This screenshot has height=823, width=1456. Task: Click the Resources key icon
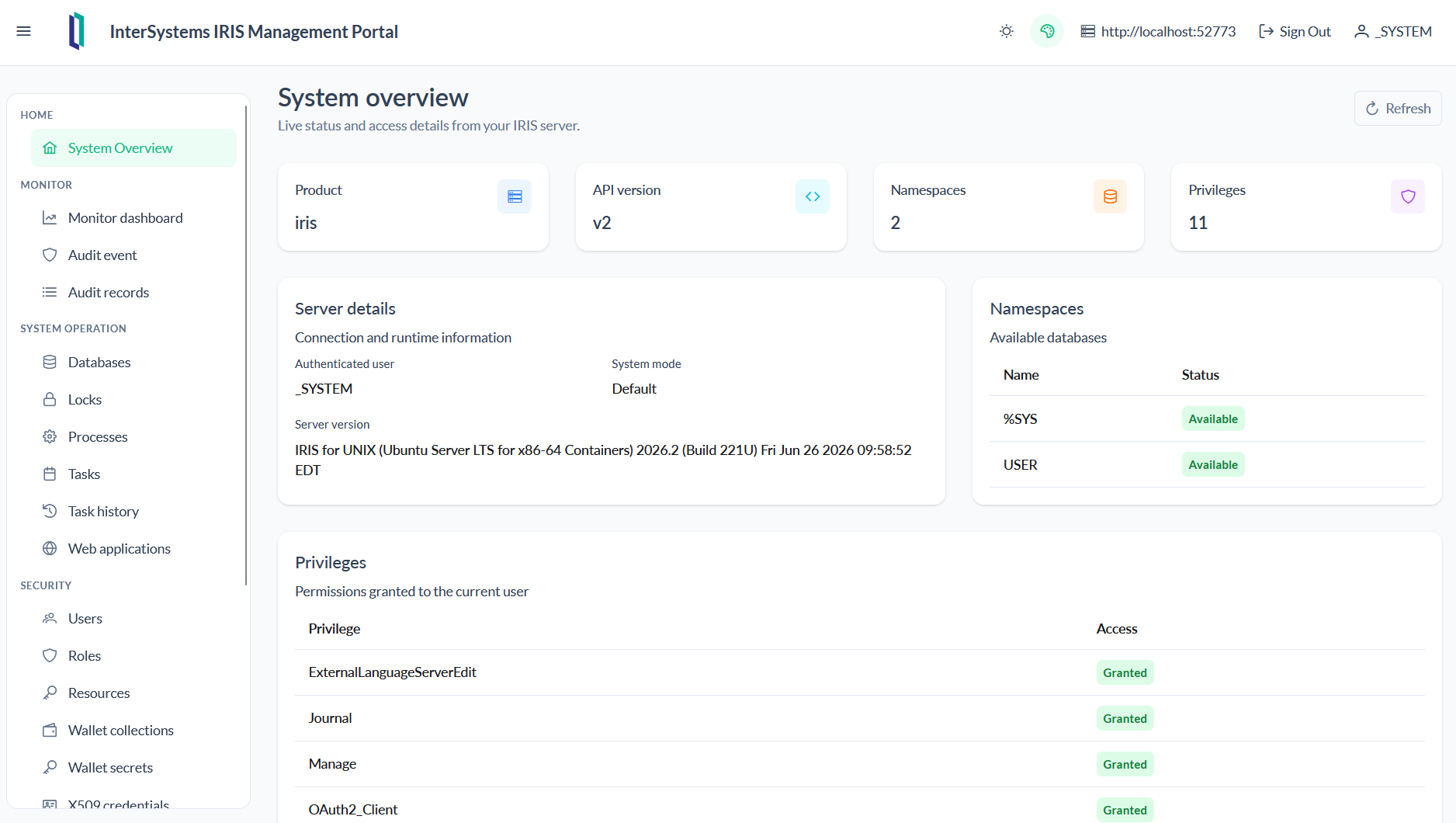pyautogui.click(x=50, y=693)
